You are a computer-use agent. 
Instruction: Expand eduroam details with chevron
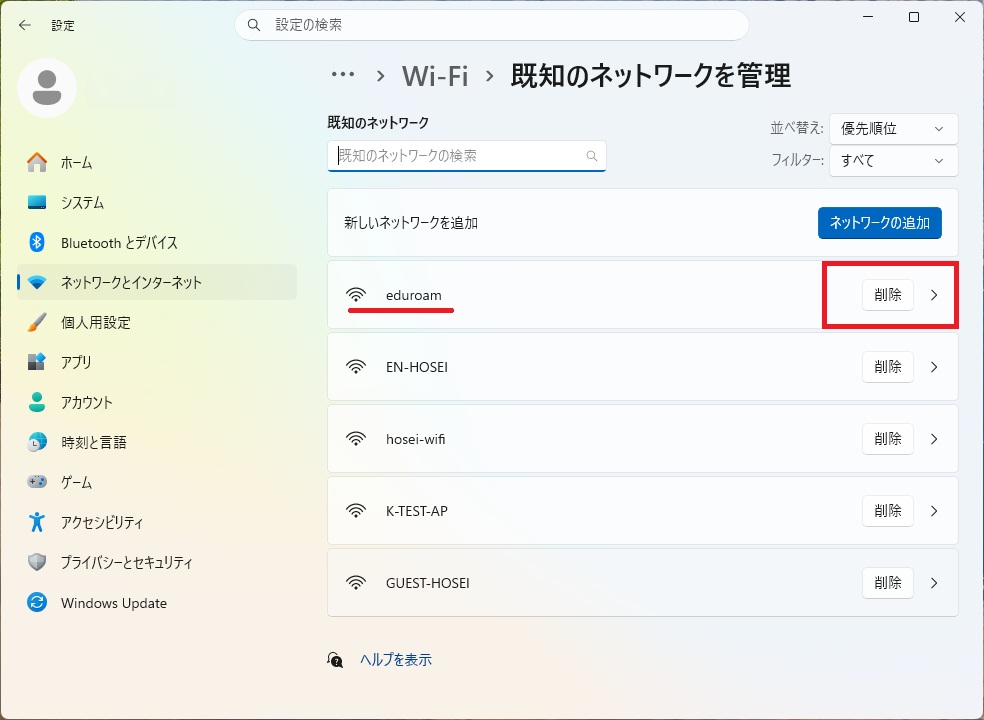pos(934,295)
